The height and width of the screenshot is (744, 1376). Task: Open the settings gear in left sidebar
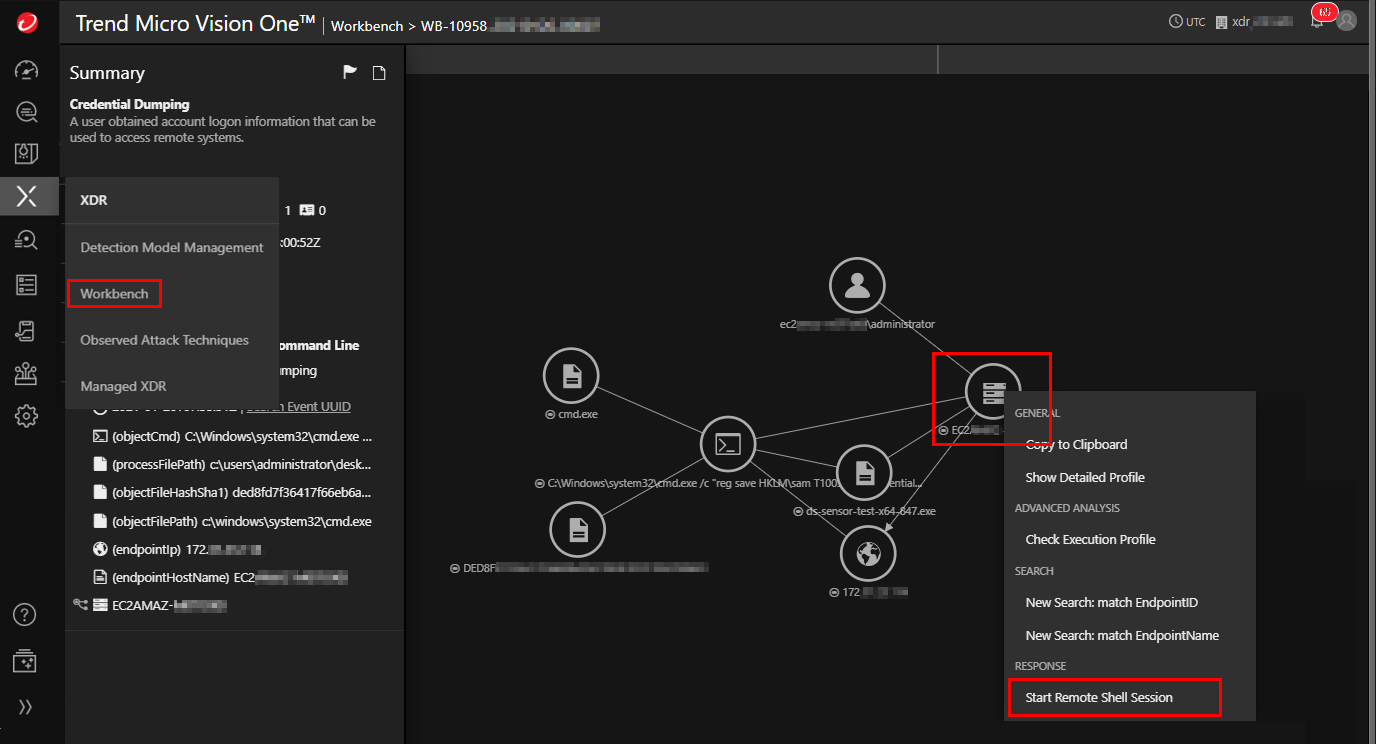[27, 416]
